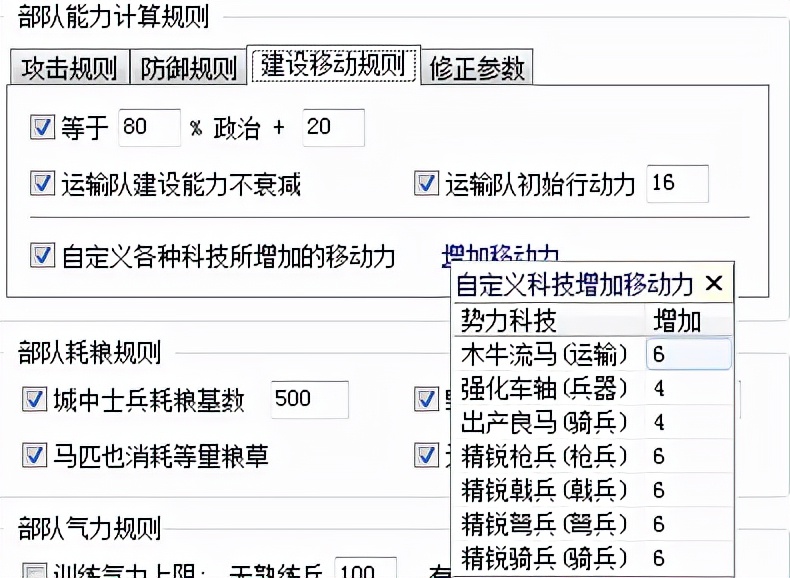The image size is (790, 578).
Task: Toggle 运输队建设能力不衰减 checkbox
Action: (42, 183)
